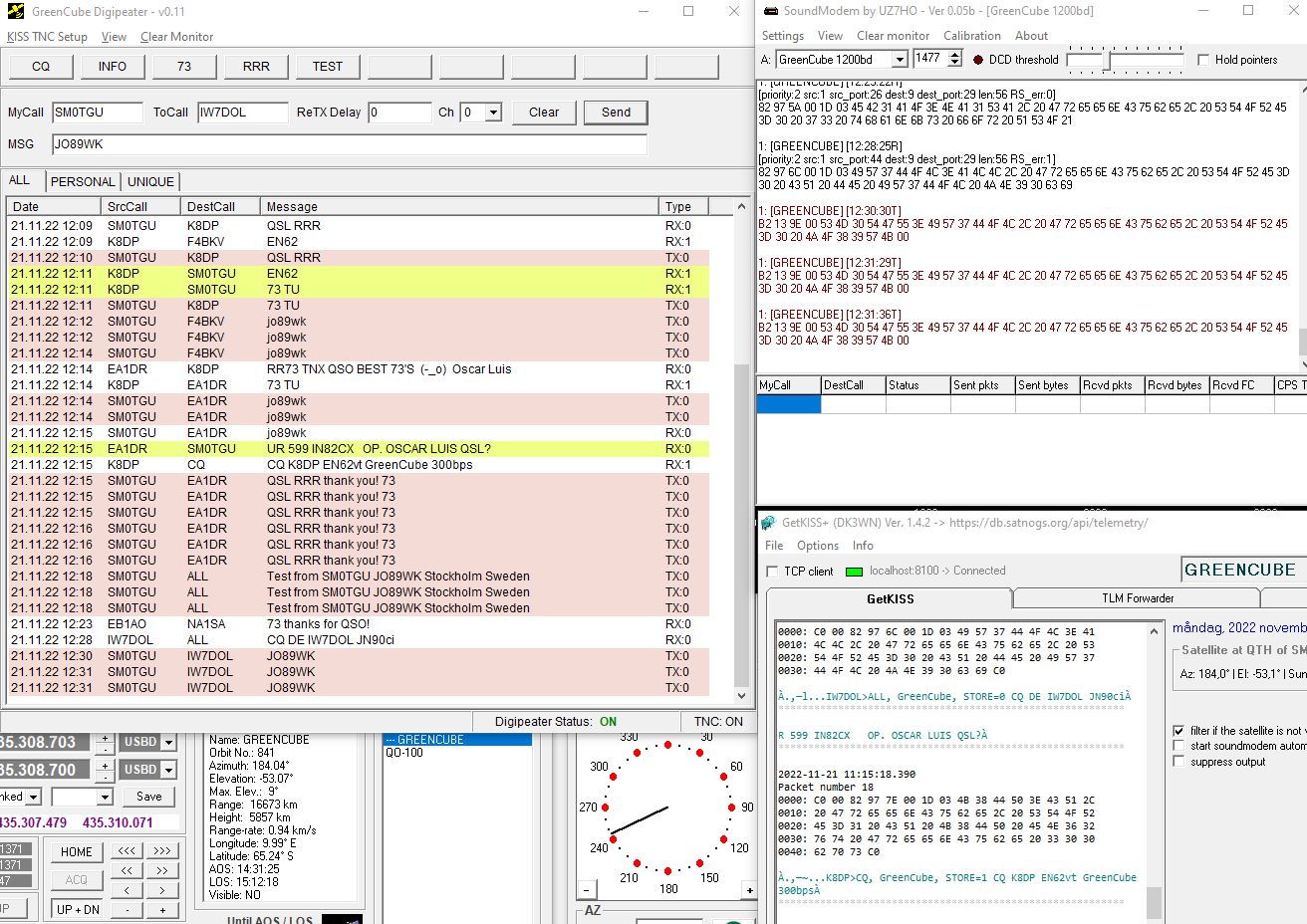Open the Ch channel selector in the Digipeater
Image resolution: width=1307 pixels, height=924 pixels.
(x=492, y=113)
